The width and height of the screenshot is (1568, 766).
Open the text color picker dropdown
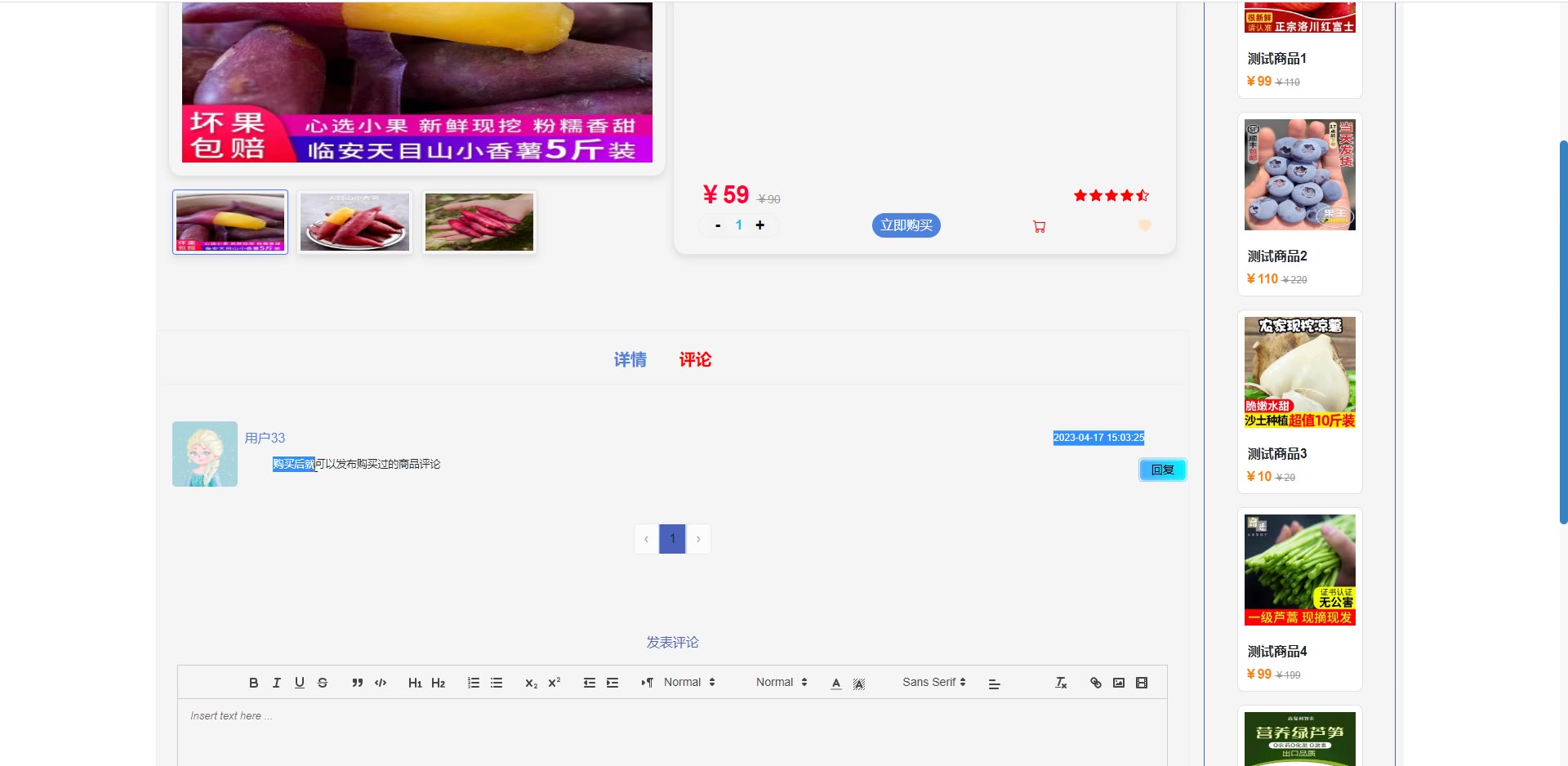click(836, 684)
